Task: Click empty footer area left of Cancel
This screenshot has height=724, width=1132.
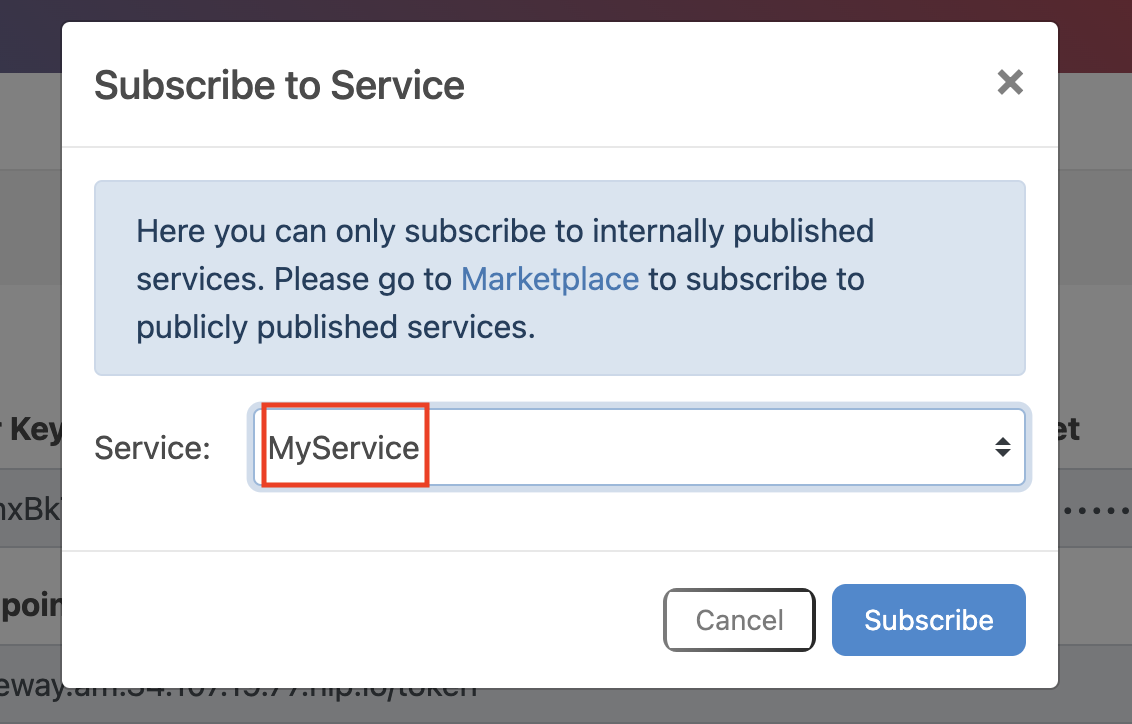Action: [x=360, y=620]
